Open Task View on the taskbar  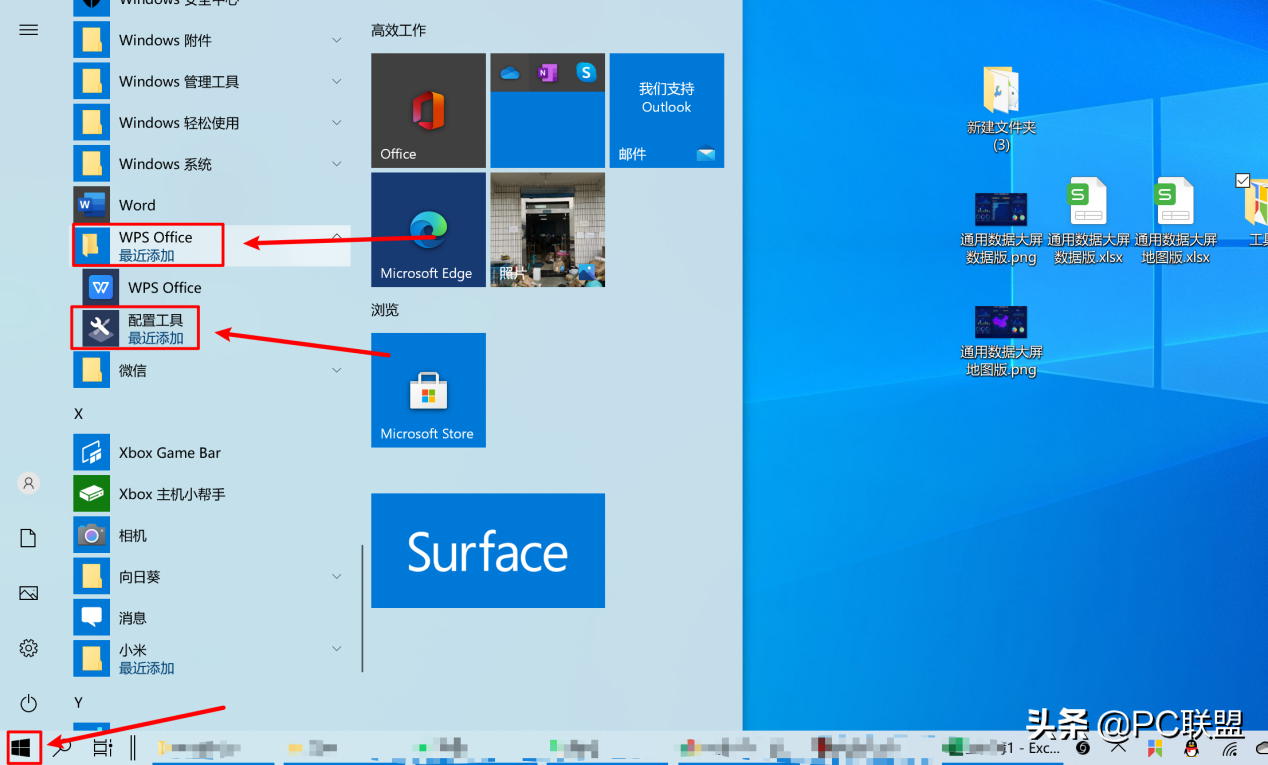click(102, 747)
